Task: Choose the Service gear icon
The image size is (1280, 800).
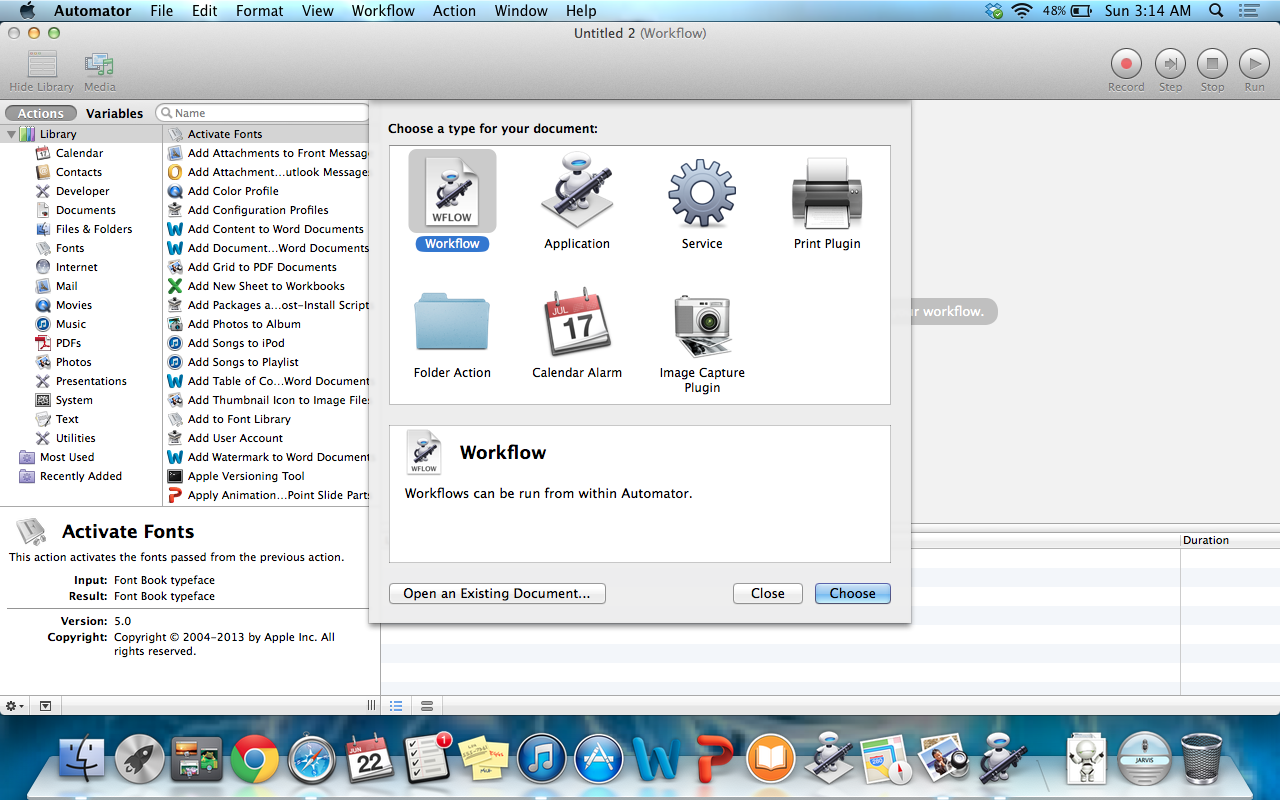Action: pos(702,192)
